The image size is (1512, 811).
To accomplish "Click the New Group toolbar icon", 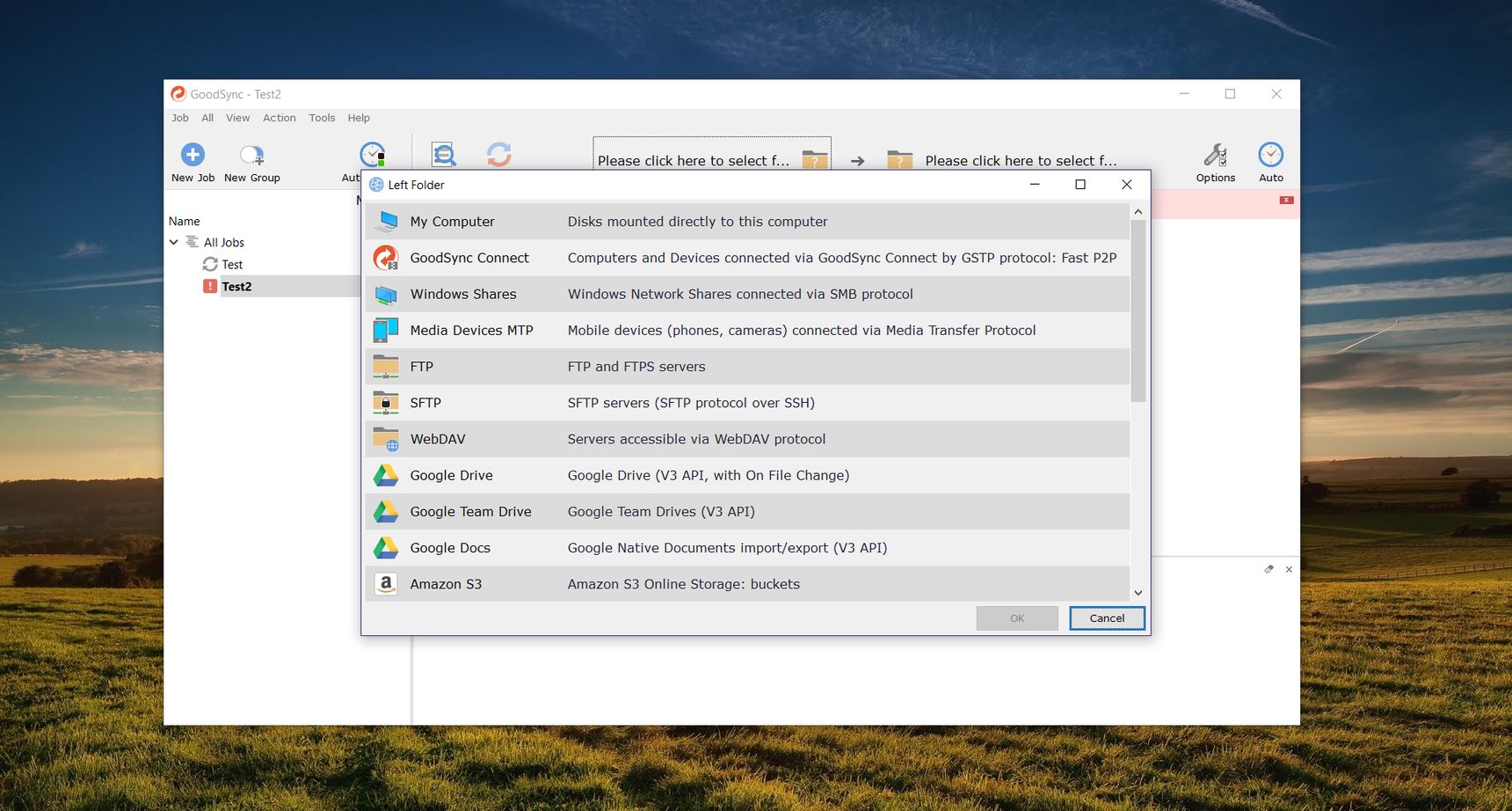I will [x=251, y=156].
